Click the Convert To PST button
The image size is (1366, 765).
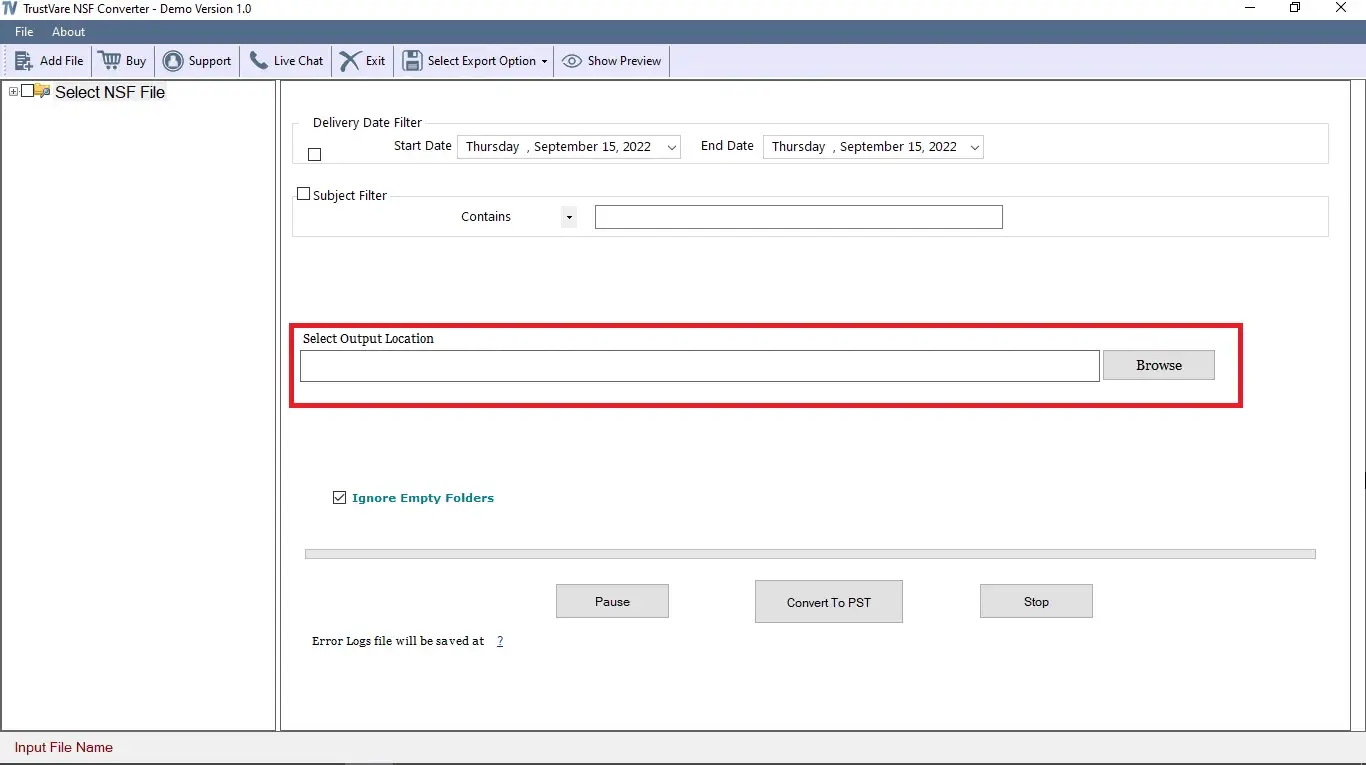click(829, 602)
